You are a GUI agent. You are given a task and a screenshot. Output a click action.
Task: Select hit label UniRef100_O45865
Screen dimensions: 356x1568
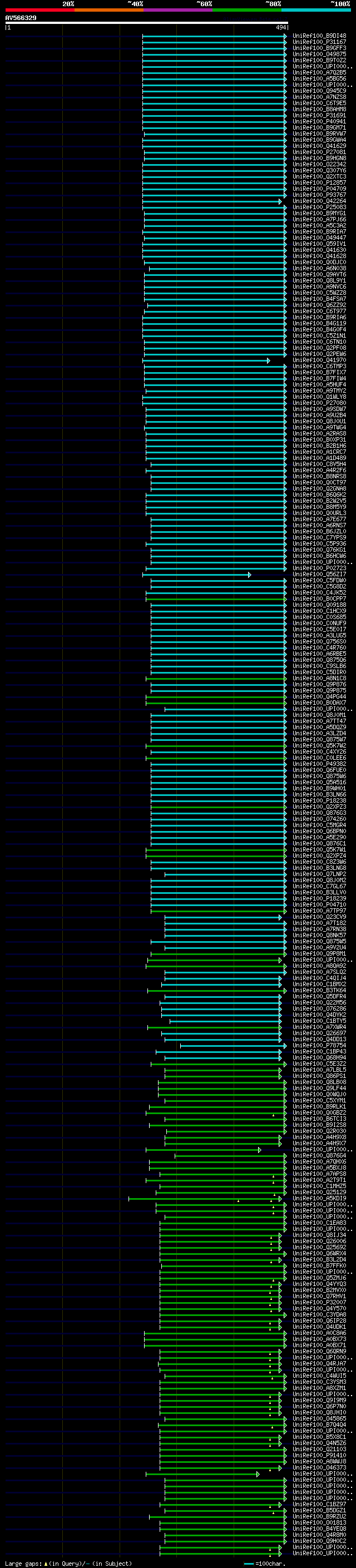point(319,1419)
